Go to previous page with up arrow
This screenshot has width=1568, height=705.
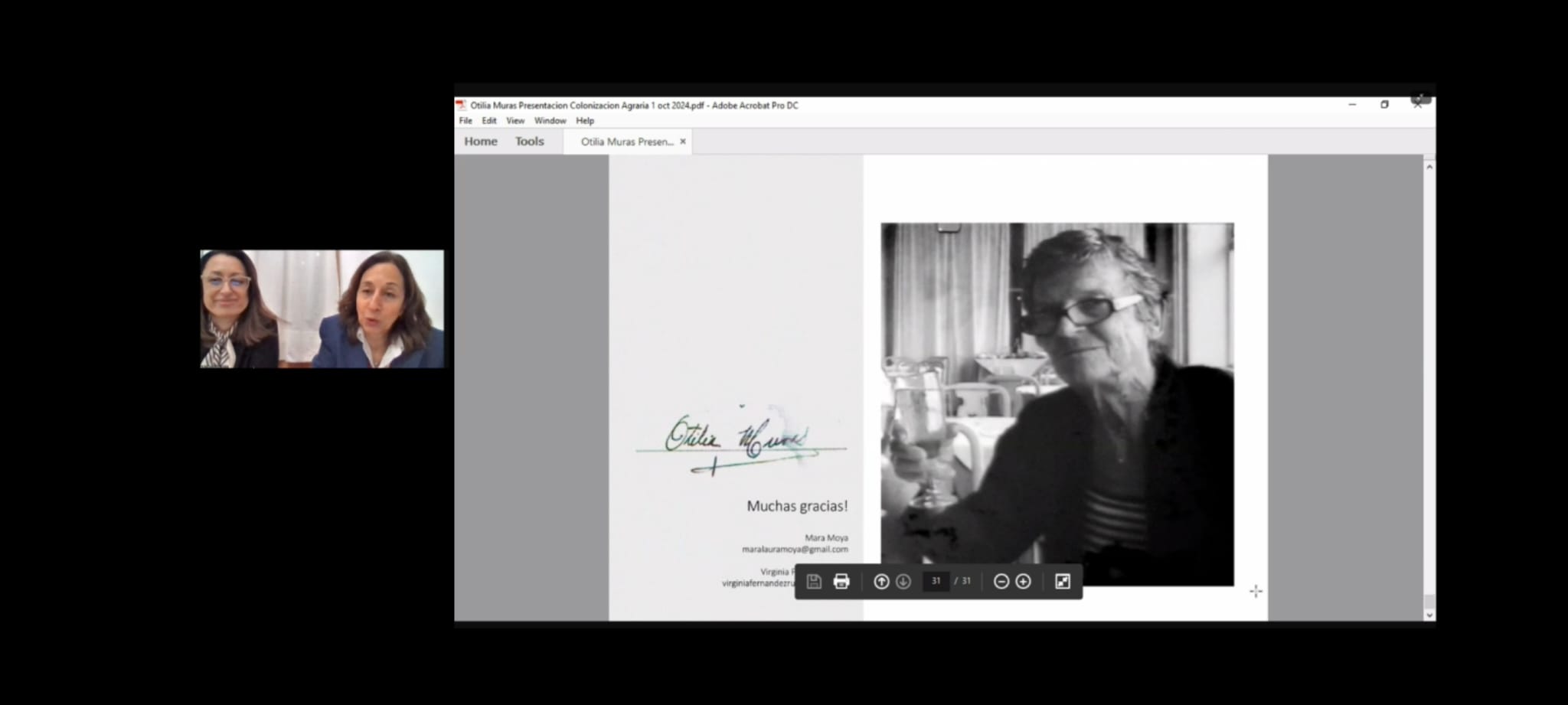881,582
